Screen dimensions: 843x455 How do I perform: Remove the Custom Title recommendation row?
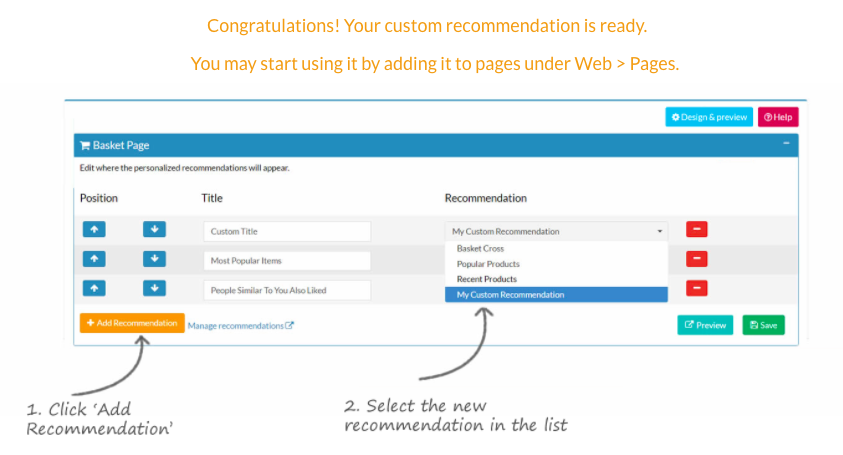click(697, 229)
